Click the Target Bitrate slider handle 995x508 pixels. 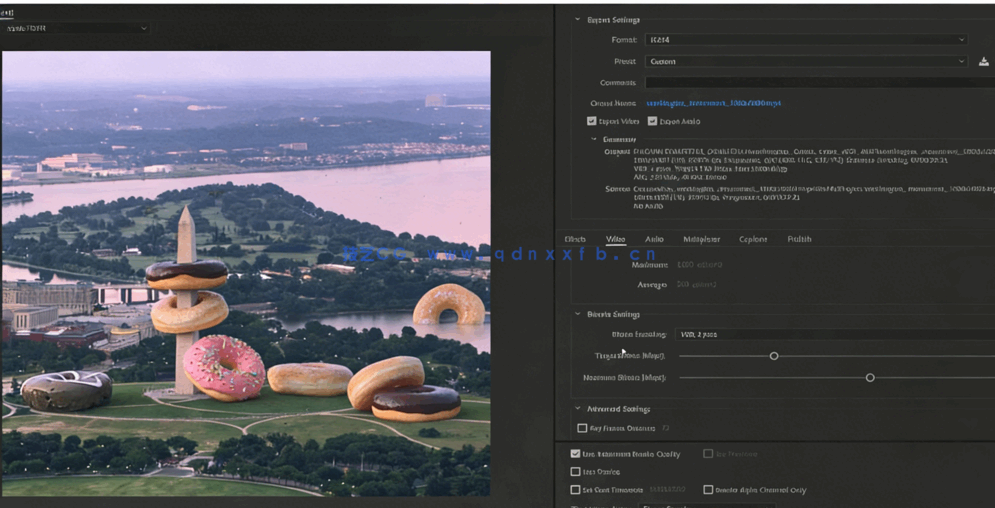pos(774,356)
